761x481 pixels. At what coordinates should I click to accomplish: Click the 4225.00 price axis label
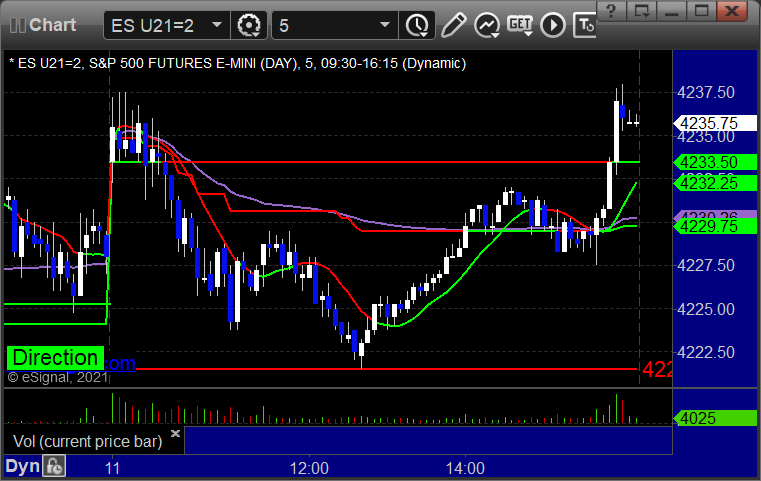(x=706, y=309)
